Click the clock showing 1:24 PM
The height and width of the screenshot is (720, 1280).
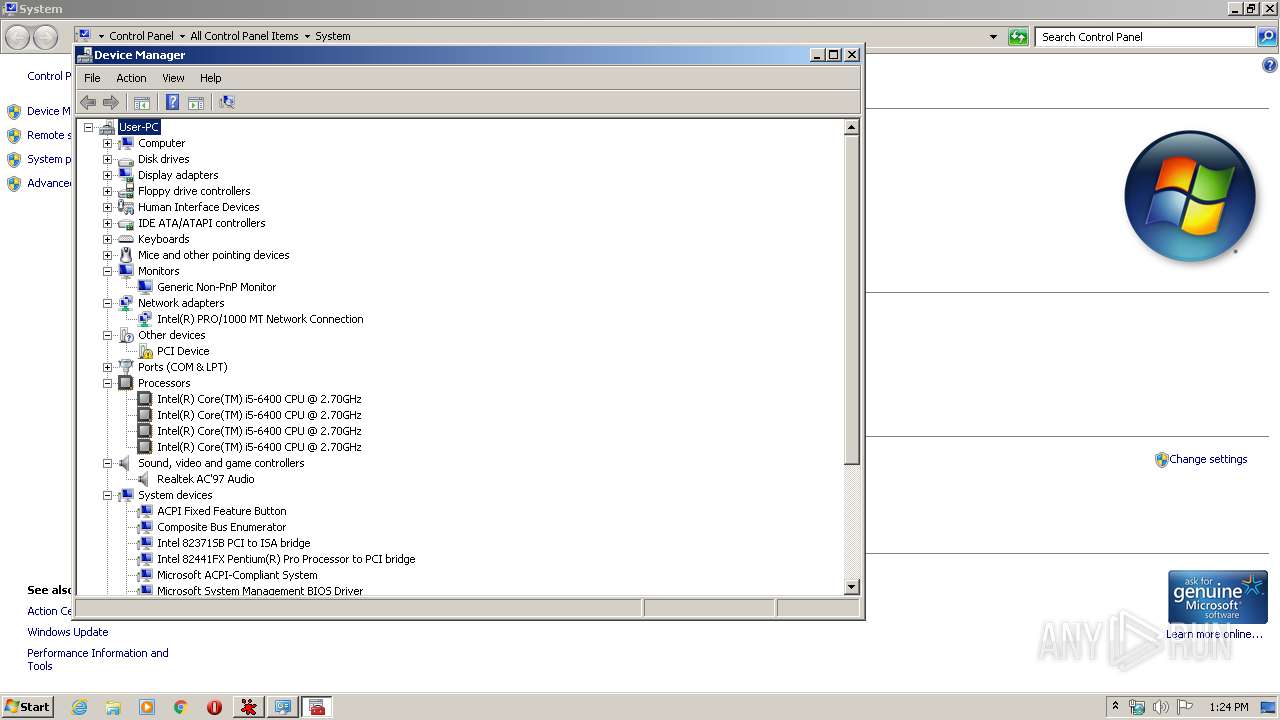pos(1228,707)
